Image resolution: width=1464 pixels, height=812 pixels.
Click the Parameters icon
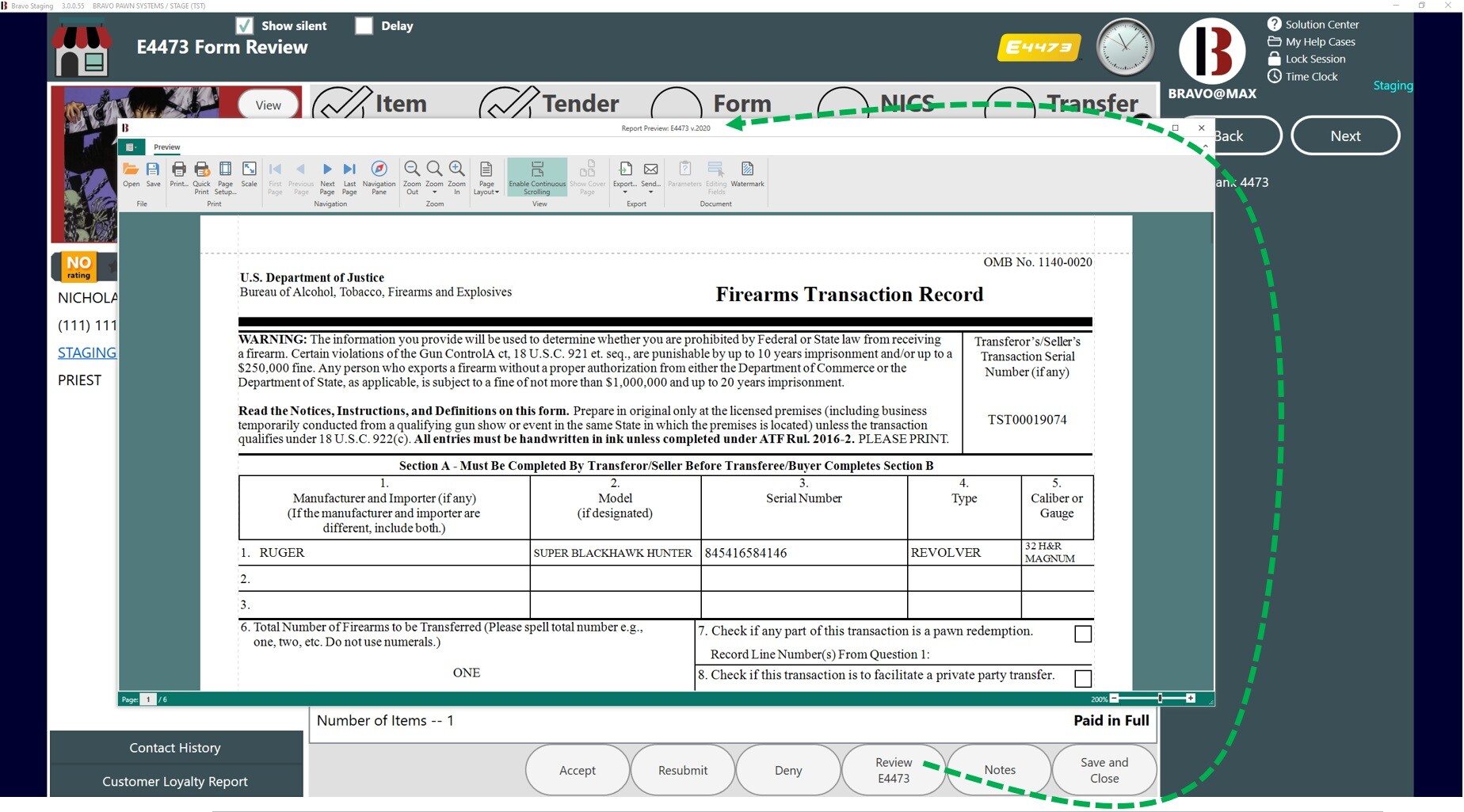(x=684, y=175)
